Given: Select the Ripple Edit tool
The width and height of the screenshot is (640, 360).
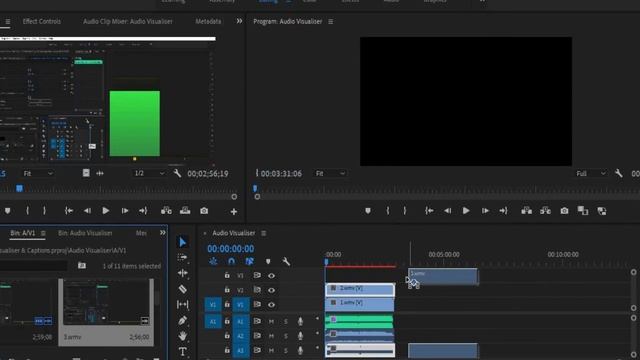Looking at the screenshot, I should pyautogui.click(x=182, y=273).
